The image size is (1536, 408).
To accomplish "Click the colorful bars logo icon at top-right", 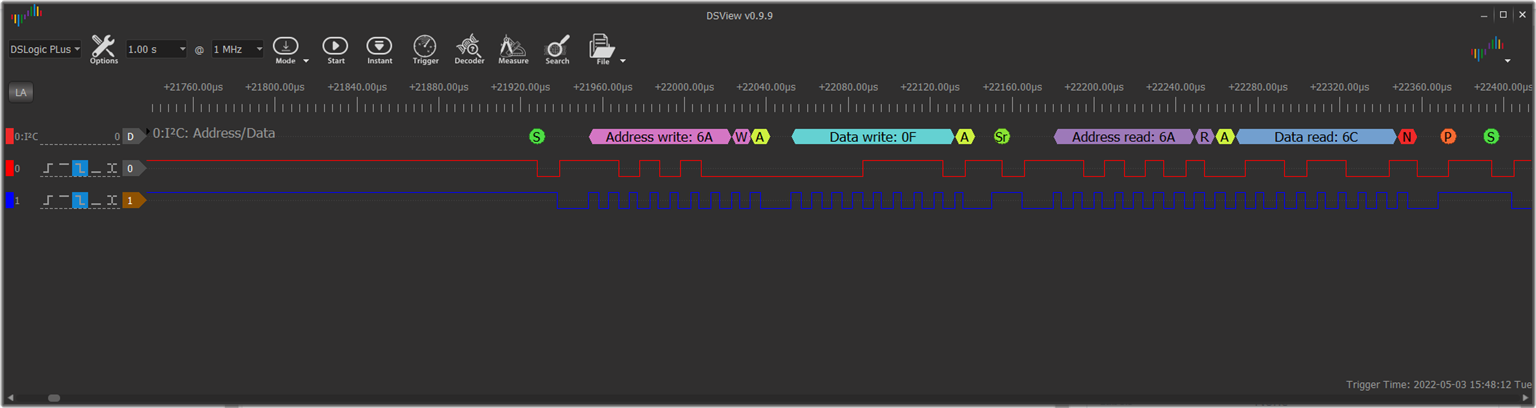I will (x=1487, y=47).
